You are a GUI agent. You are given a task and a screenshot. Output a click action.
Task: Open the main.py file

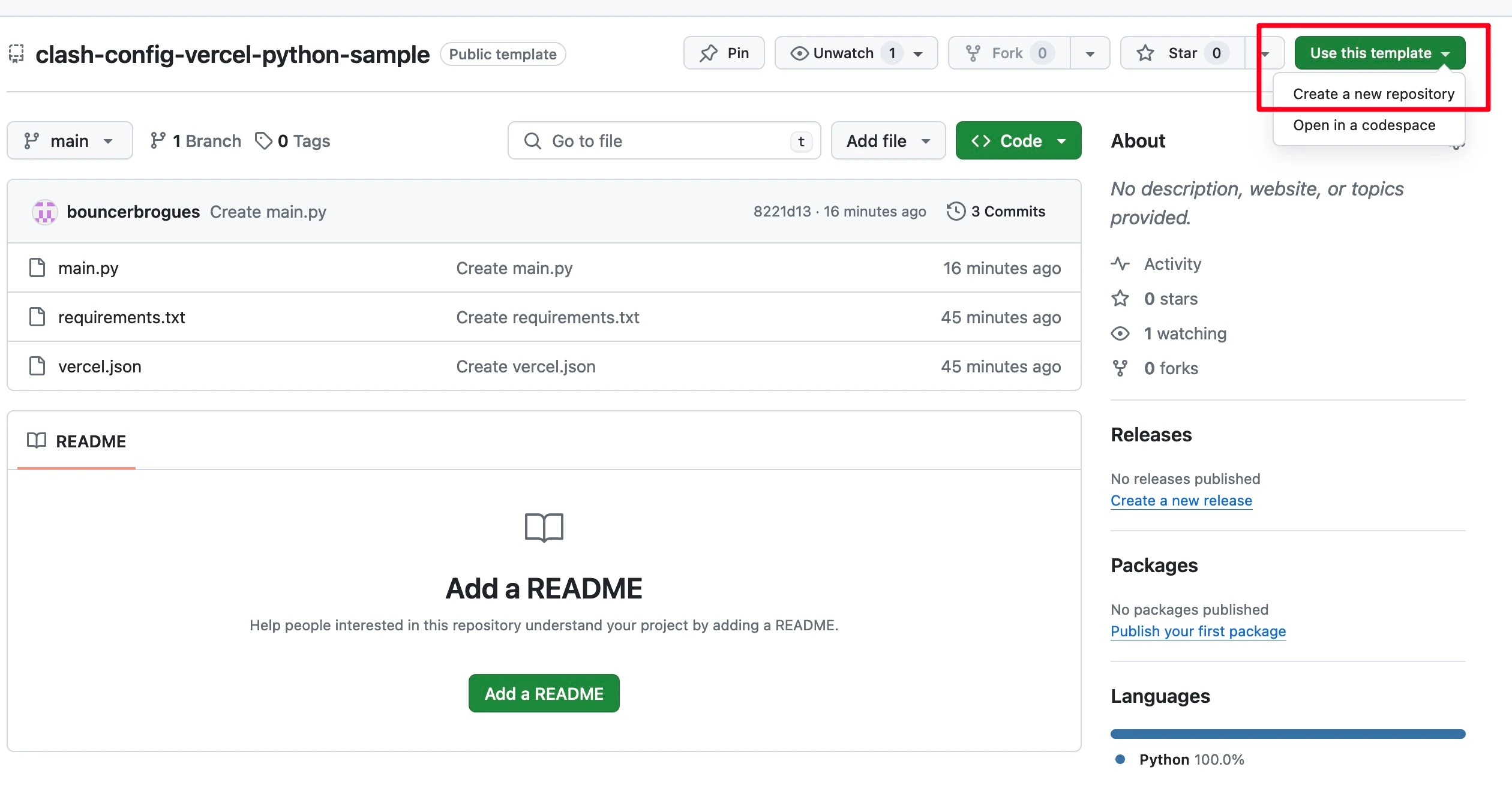click(x=88, y=268)
